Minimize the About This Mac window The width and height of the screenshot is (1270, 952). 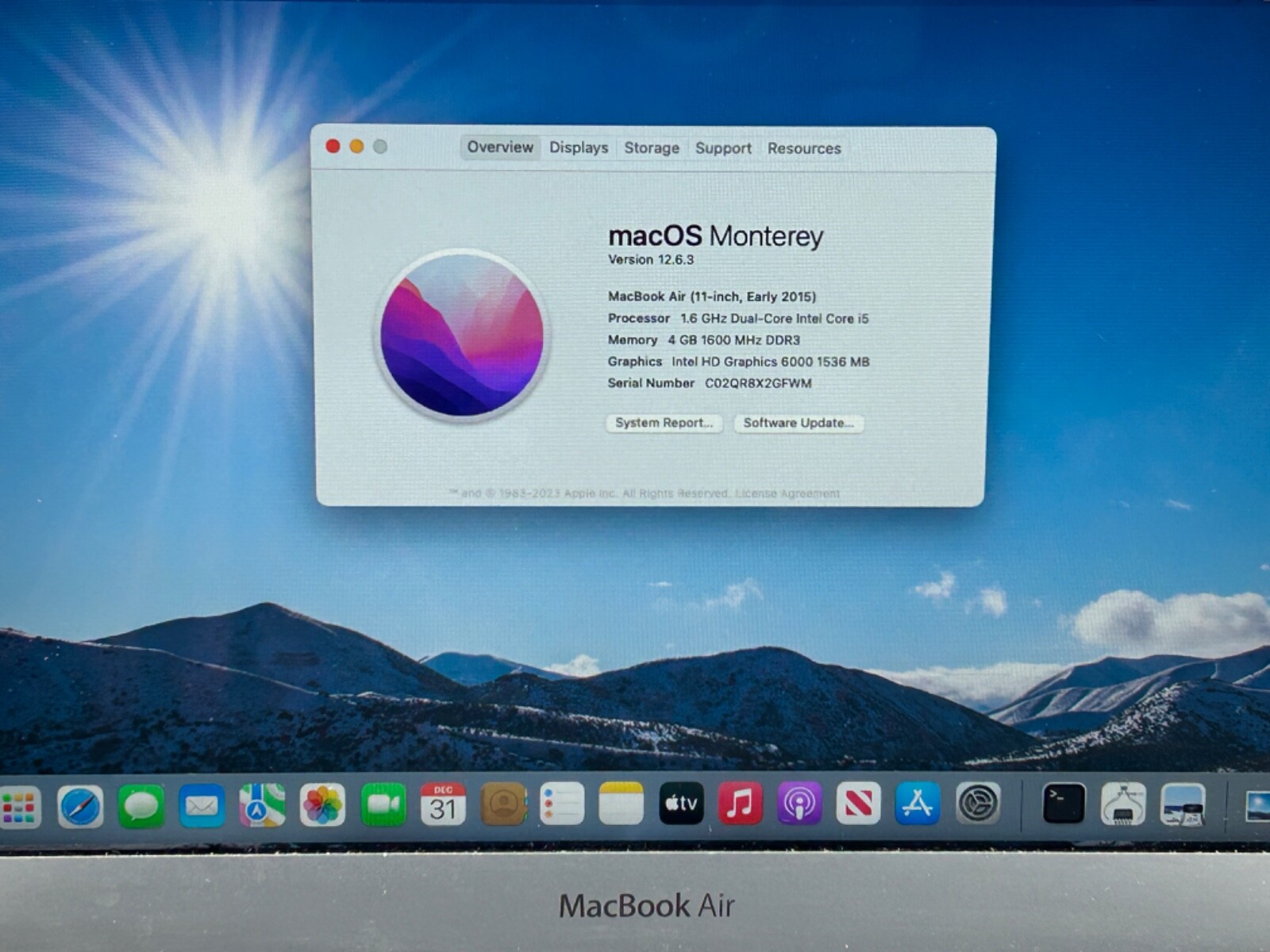coord(357,146)
